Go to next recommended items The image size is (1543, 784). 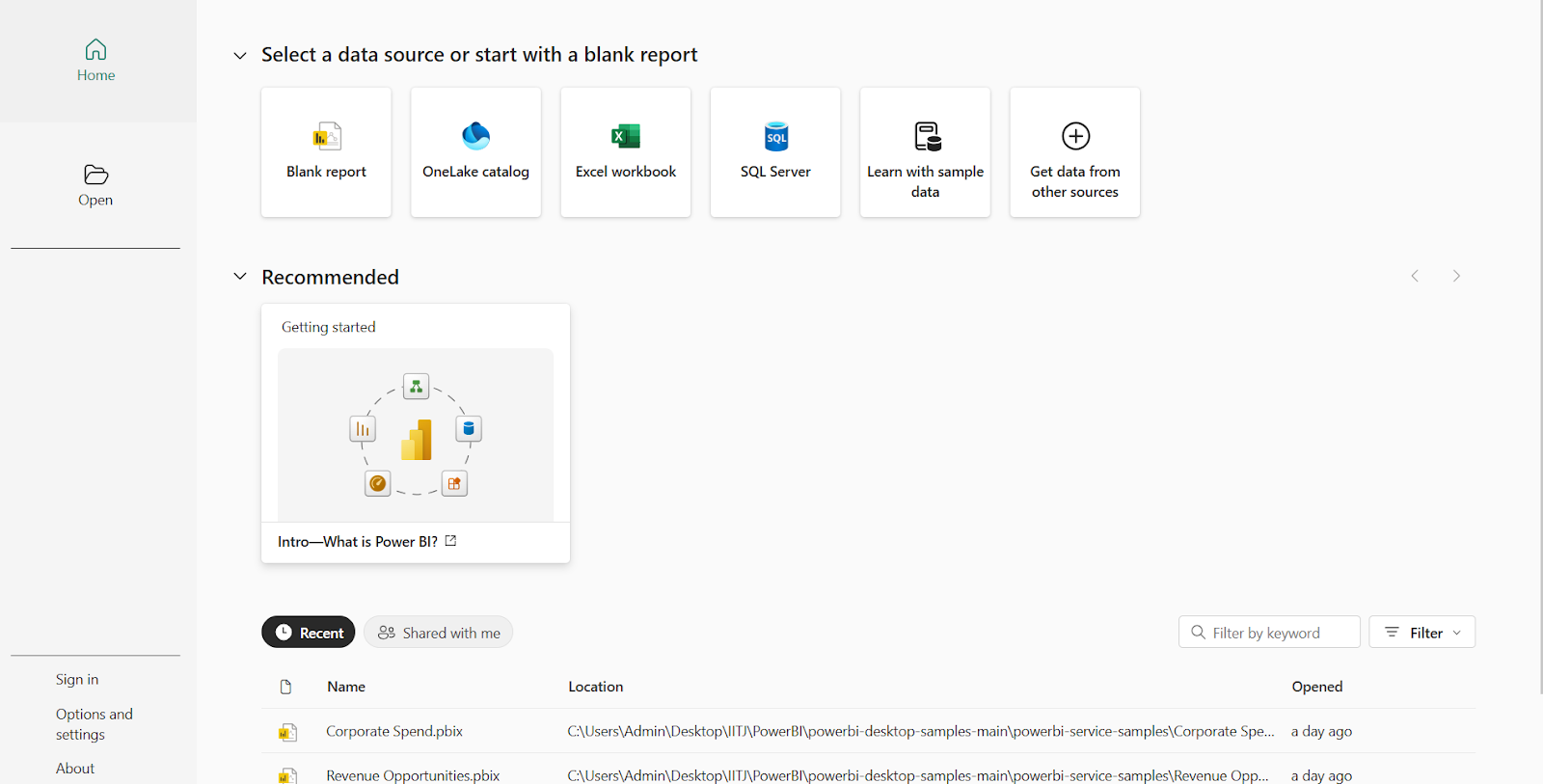point(1456,276)
